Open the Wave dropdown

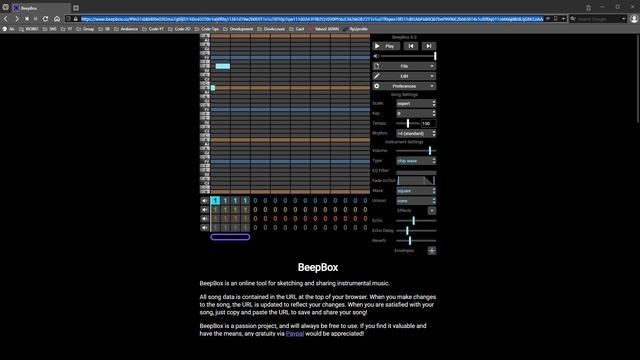click(416, 191)
